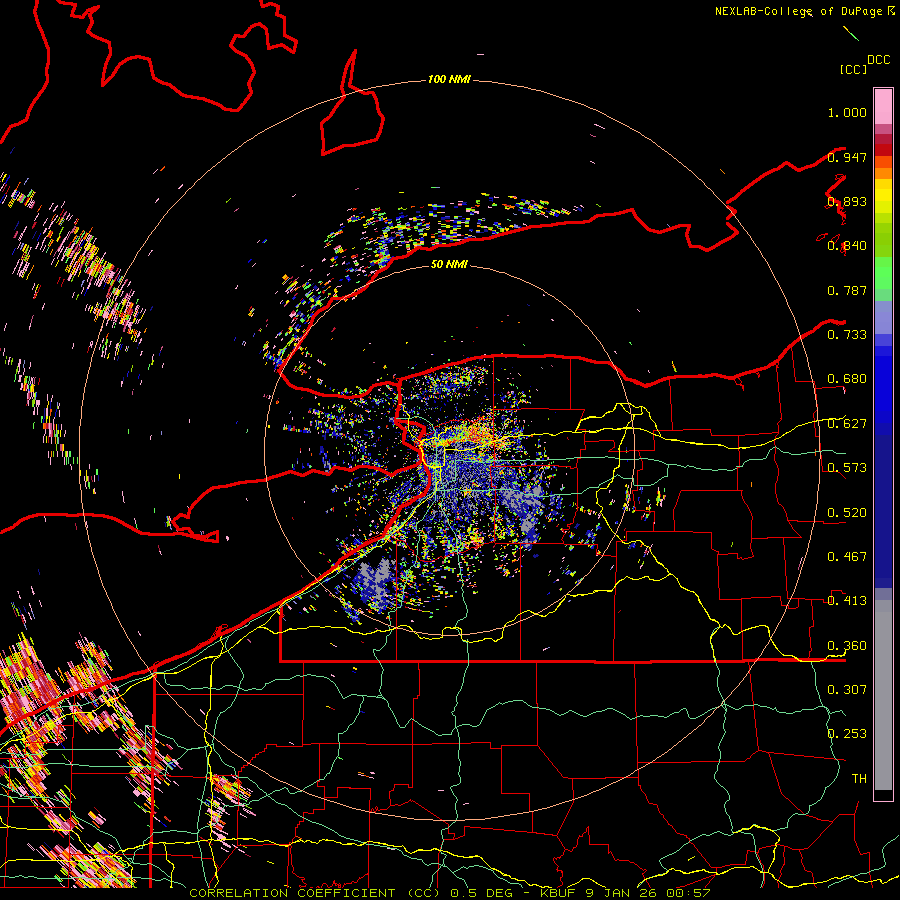
Task: Click the DCC legend title
Action: (x=878, y=59)
